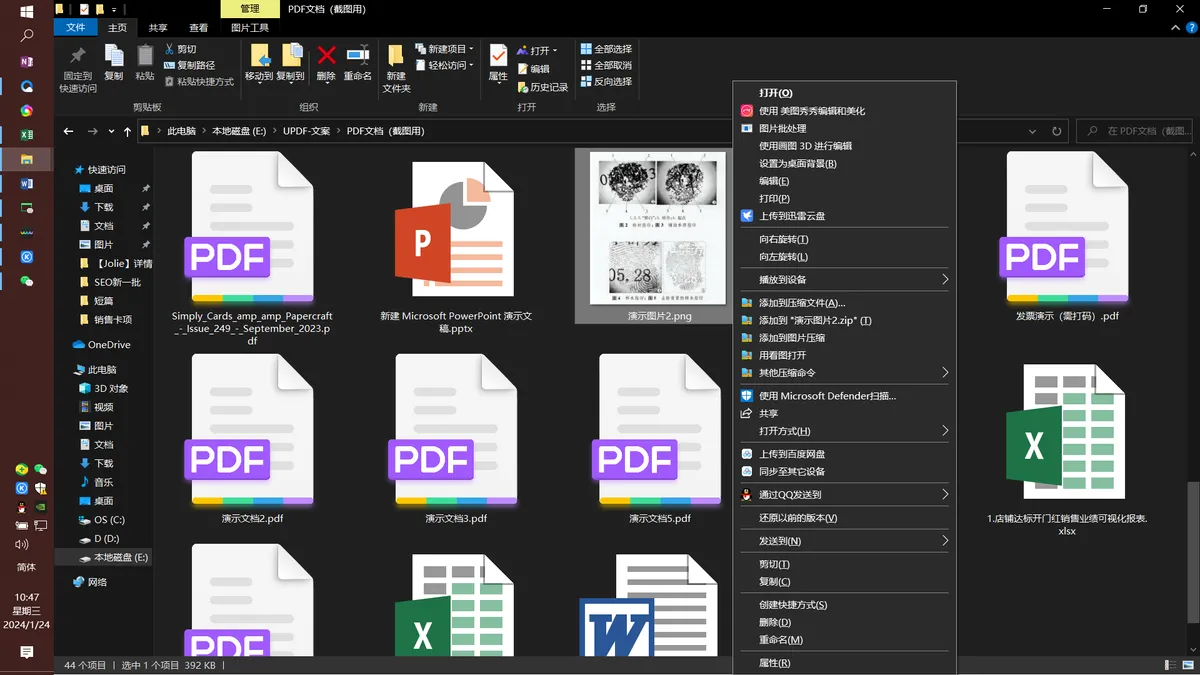
Task: Click the 复制 (Copy) icon in the ribbon clipboard group
Action: [x=114, y=62]
